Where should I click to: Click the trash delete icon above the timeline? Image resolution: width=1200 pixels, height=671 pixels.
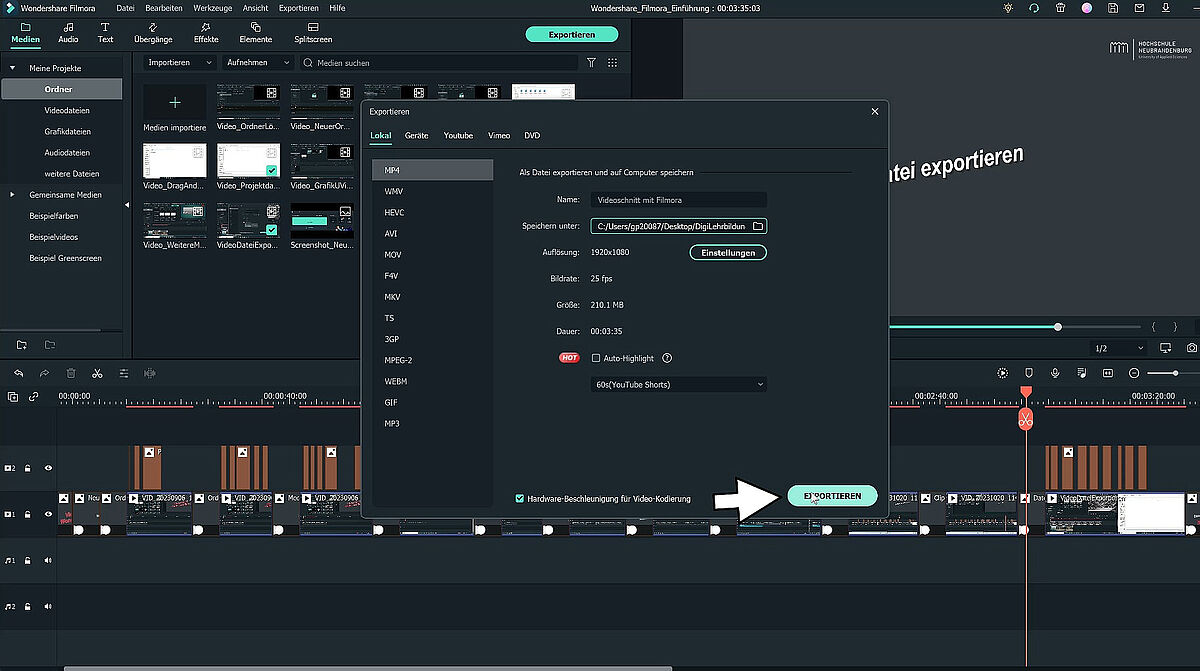tap(71, 373)
